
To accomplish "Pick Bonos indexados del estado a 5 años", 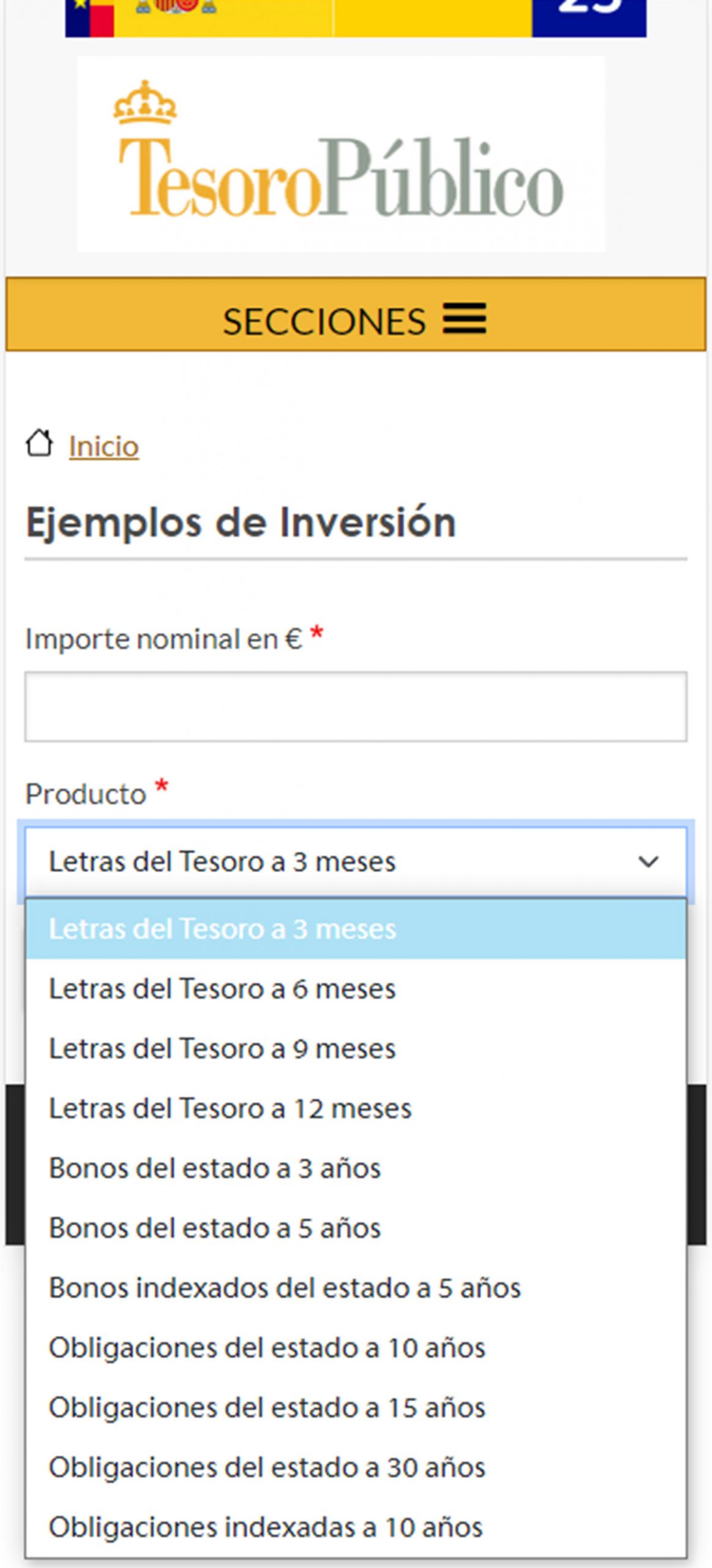I will click(285, 1288).
